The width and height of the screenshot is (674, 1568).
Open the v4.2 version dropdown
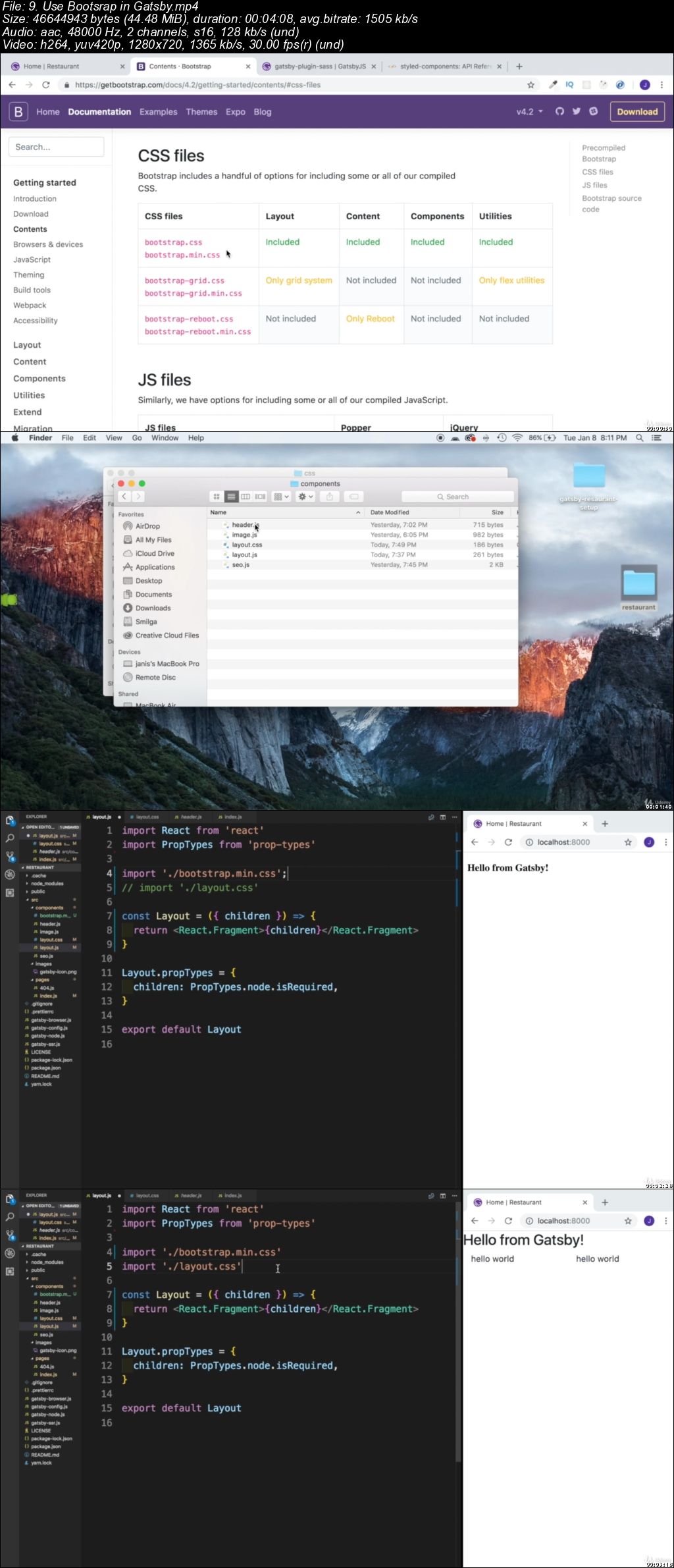click(530, 112)
